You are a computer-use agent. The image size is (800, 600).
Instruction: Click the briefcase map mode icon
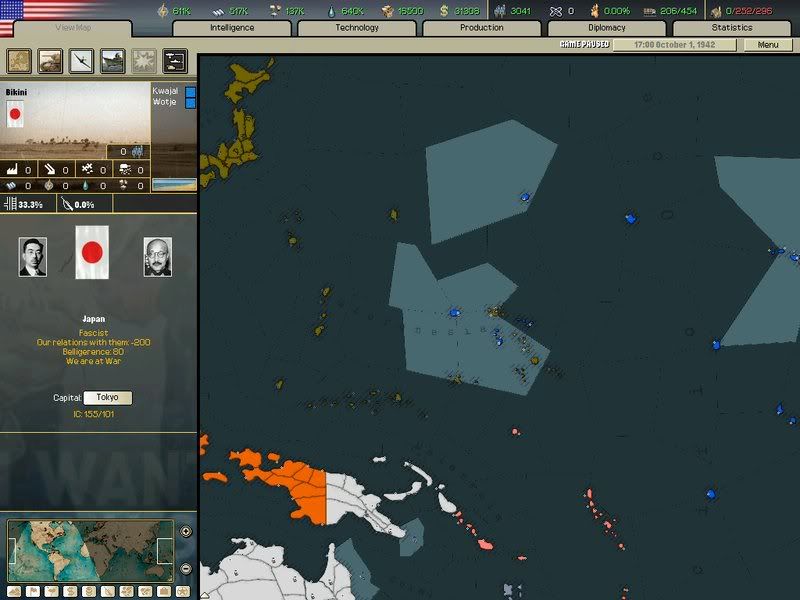(165, 591)
